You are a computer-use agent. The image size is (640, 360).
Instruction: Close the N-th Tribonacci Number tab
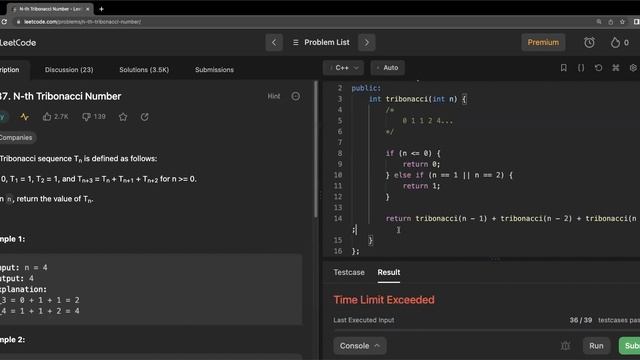pos(87,9)
